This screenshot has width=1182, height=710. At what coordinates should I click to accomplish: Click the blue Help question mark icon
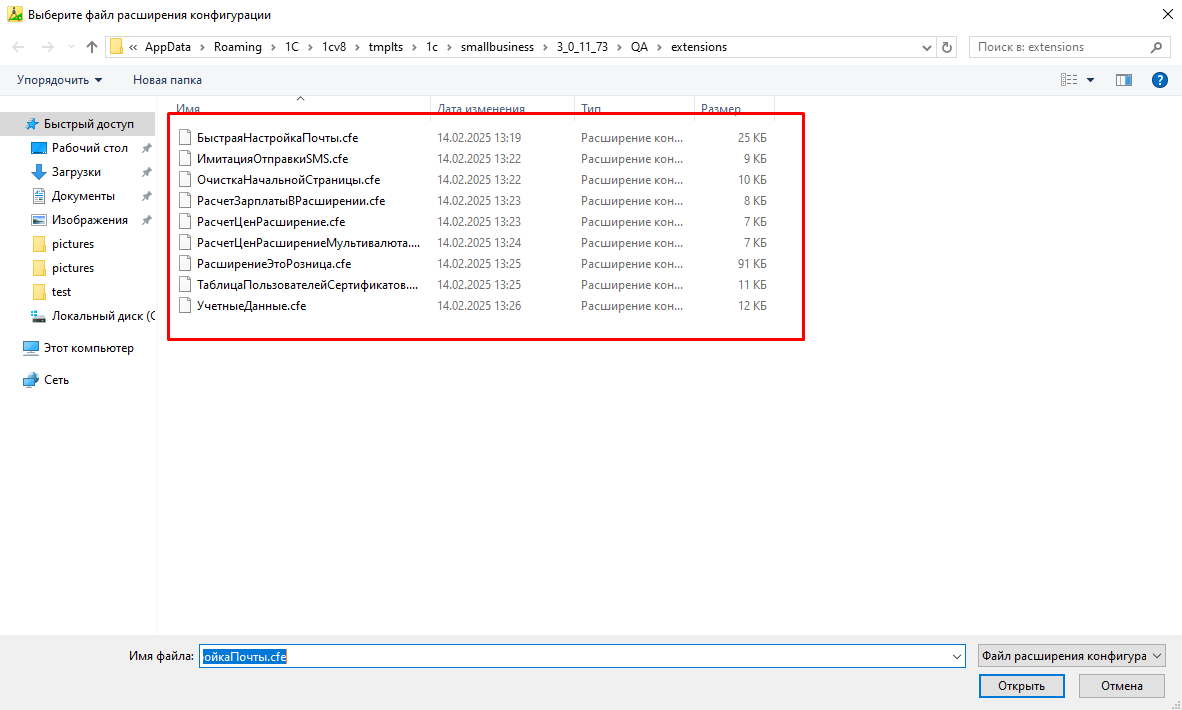[x=1160, y=80]
